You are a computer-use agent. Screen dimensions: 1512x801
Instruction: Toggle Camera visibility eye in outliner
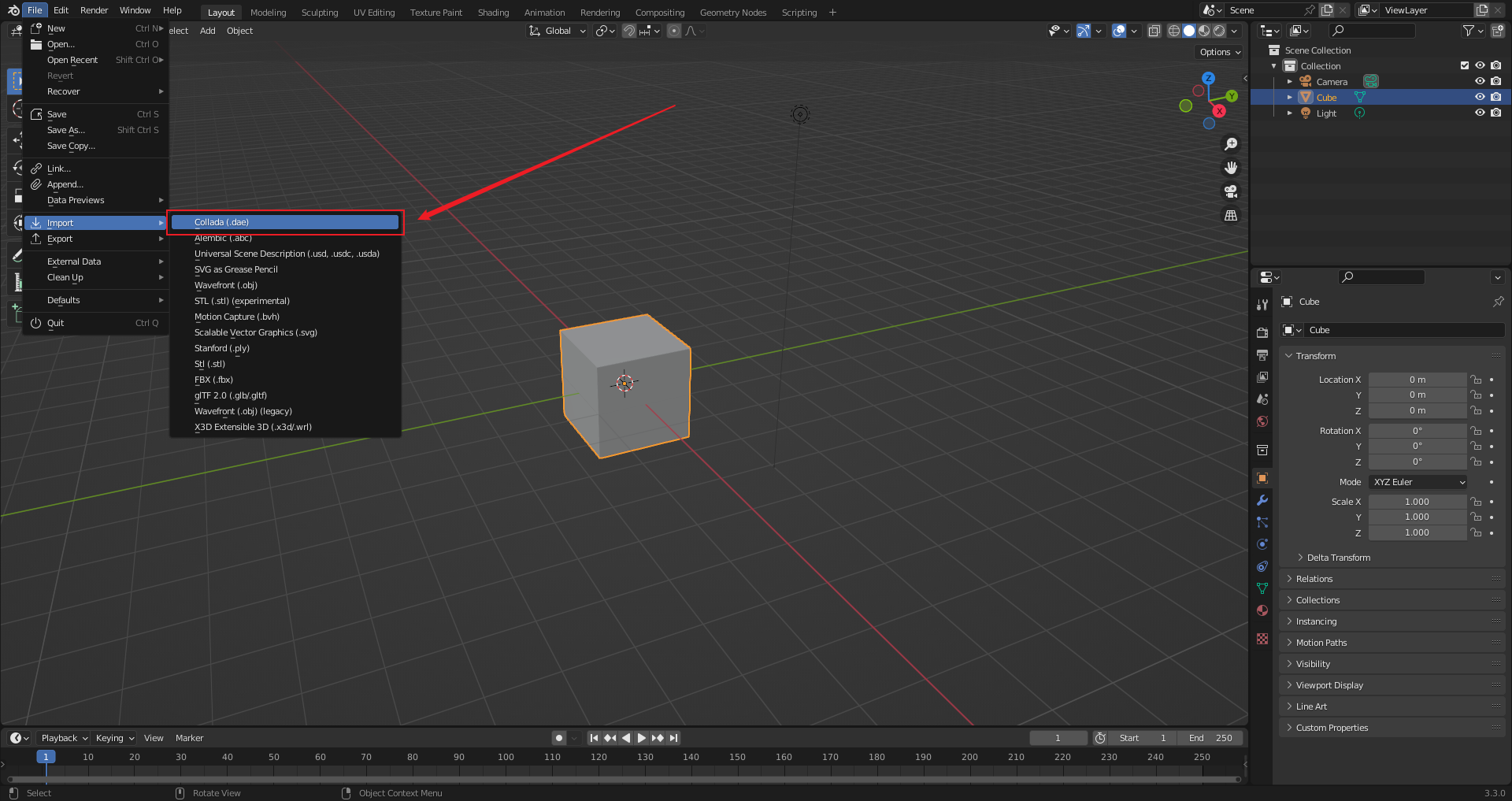point(1480,81)
